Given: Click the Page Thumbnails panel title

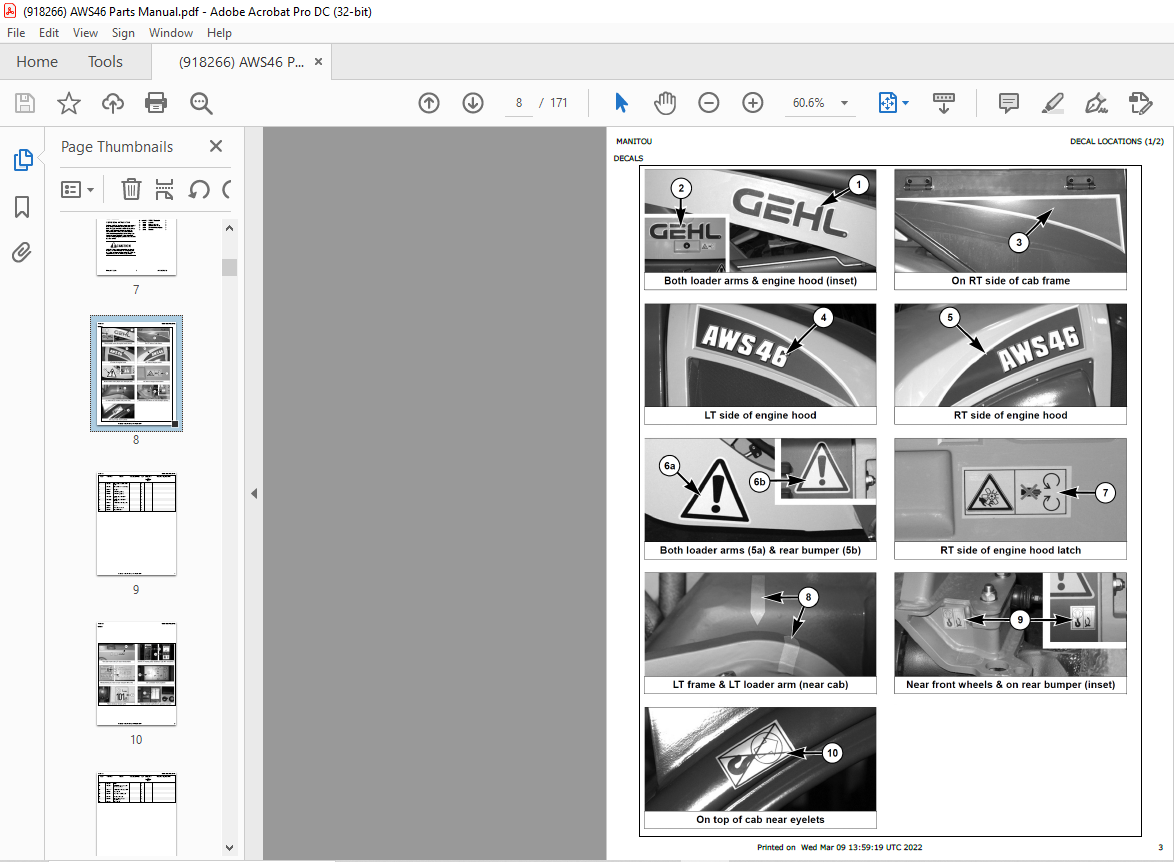Looking at the screenshot, I should point(117,147).
